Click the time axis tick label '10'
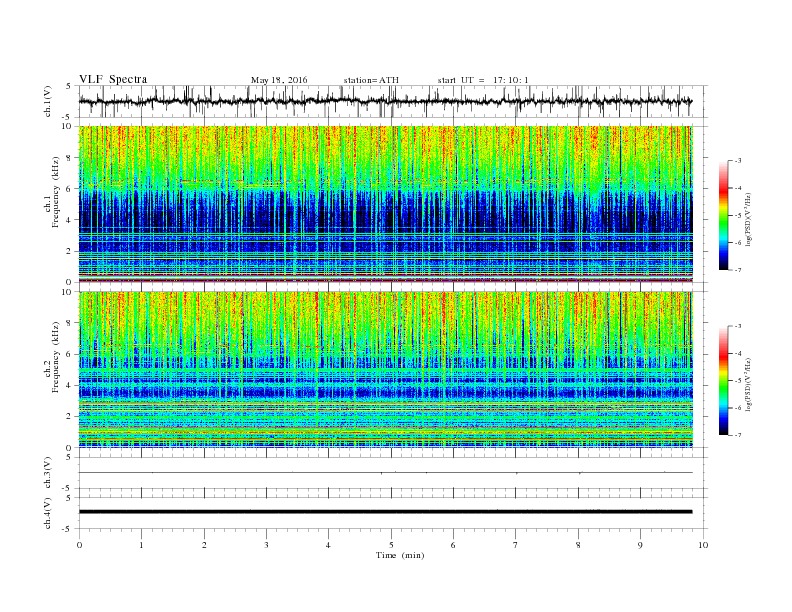 (703, 545)
